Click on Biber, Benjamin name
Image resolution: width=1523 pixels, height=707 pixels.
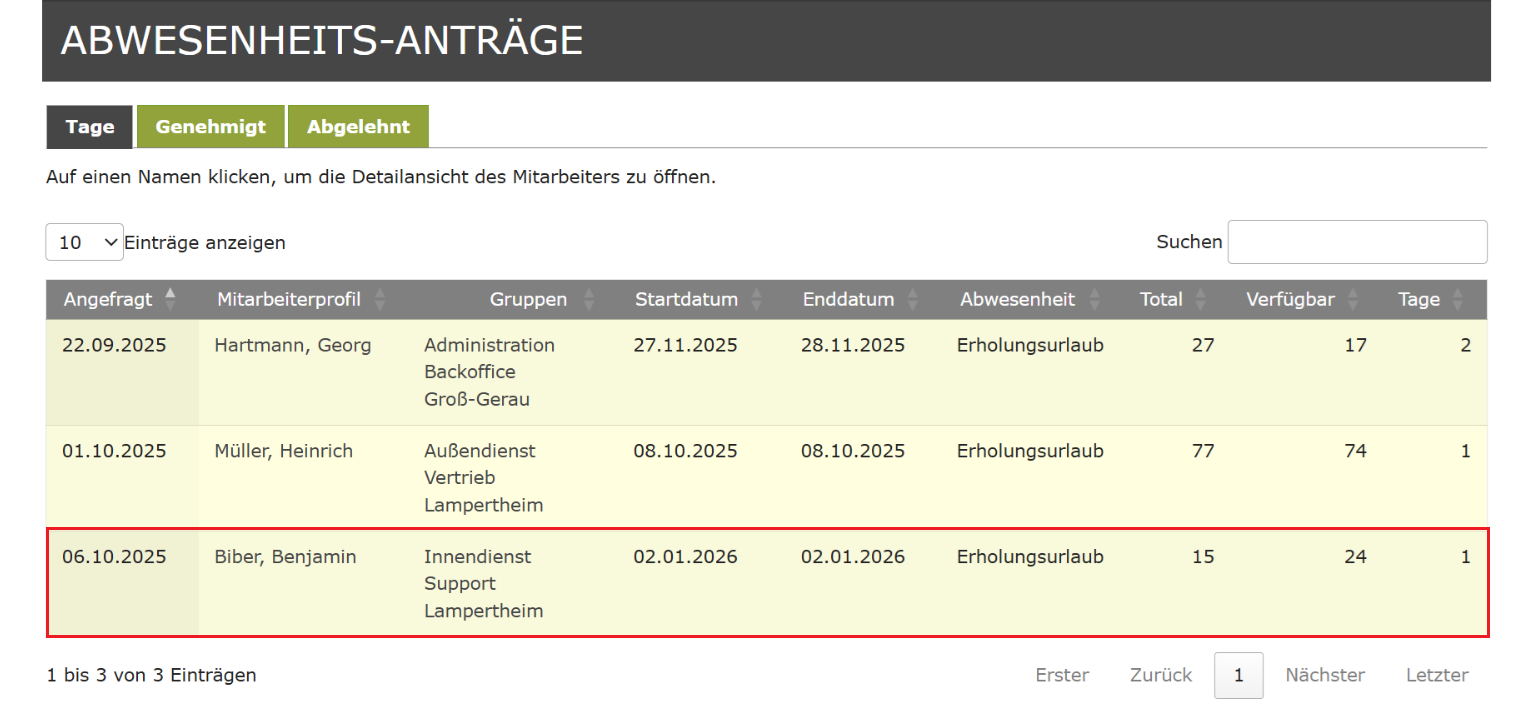[285, 557]
